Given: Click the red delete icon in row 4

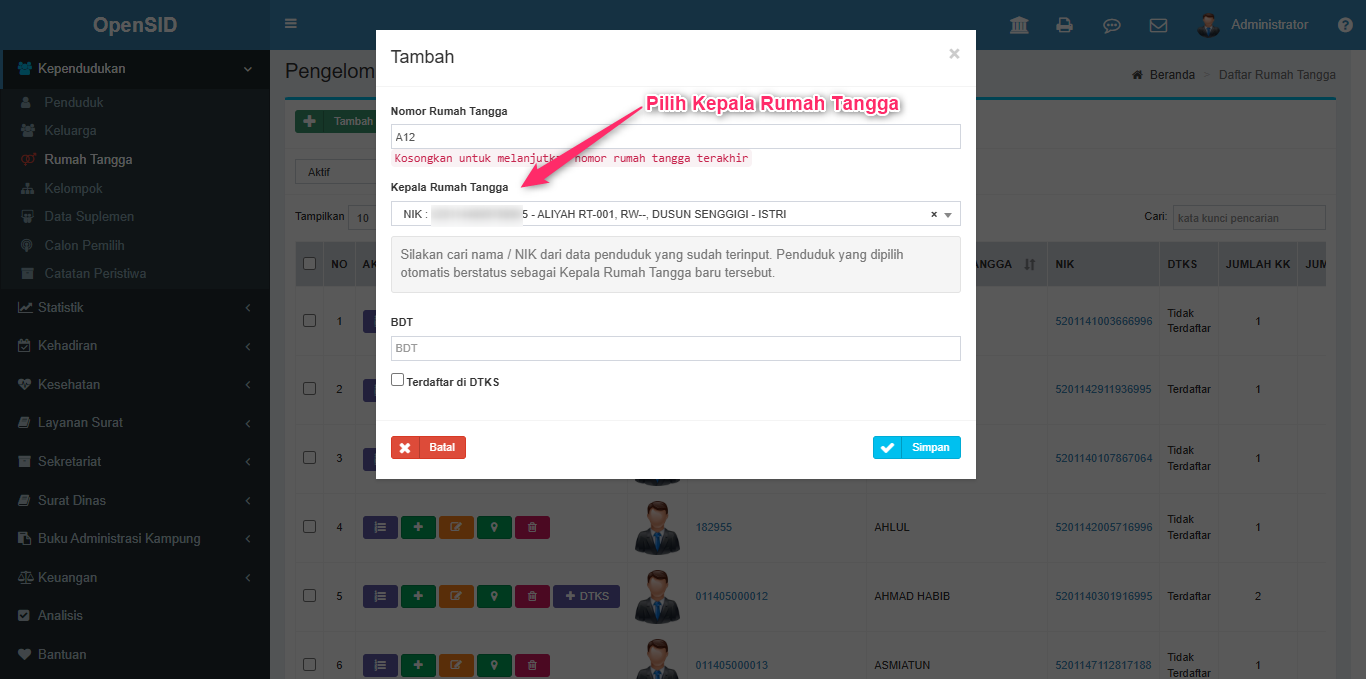Looking at the screenshot, I should [532, 527].
